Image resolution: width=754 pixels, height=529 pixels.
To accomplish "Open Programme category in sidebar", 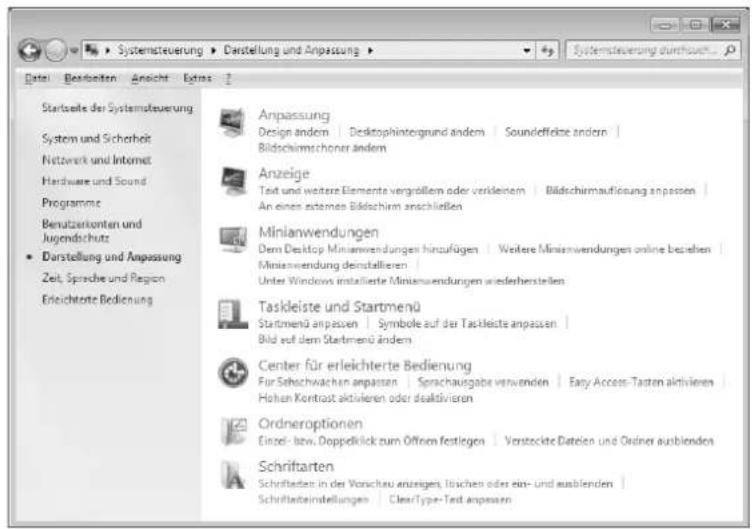I will coord(71,203).
